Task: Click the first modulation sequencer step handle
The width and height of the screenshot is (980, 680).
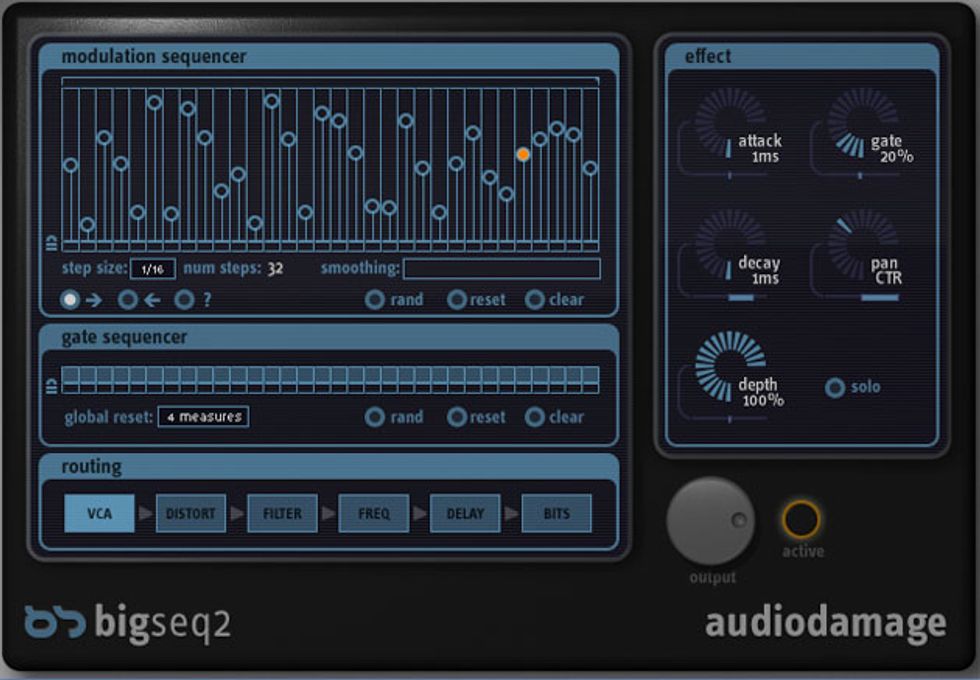Action: [71, 165]
